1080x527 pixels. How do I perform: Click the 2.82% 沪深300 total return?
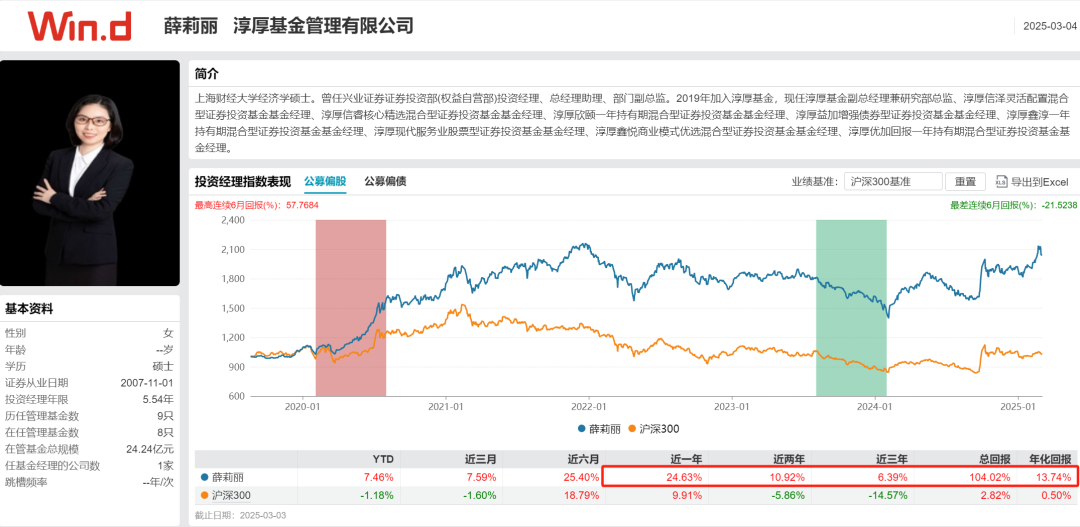[995, 495]
